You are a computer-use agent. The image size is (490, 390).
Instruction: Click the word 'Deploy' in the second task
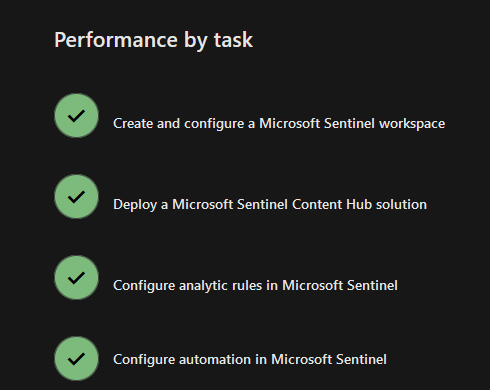(x=135, y=205)
